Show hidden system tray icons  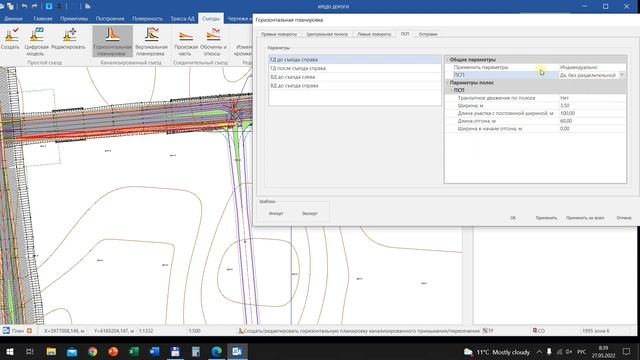(x=539, y=351)
